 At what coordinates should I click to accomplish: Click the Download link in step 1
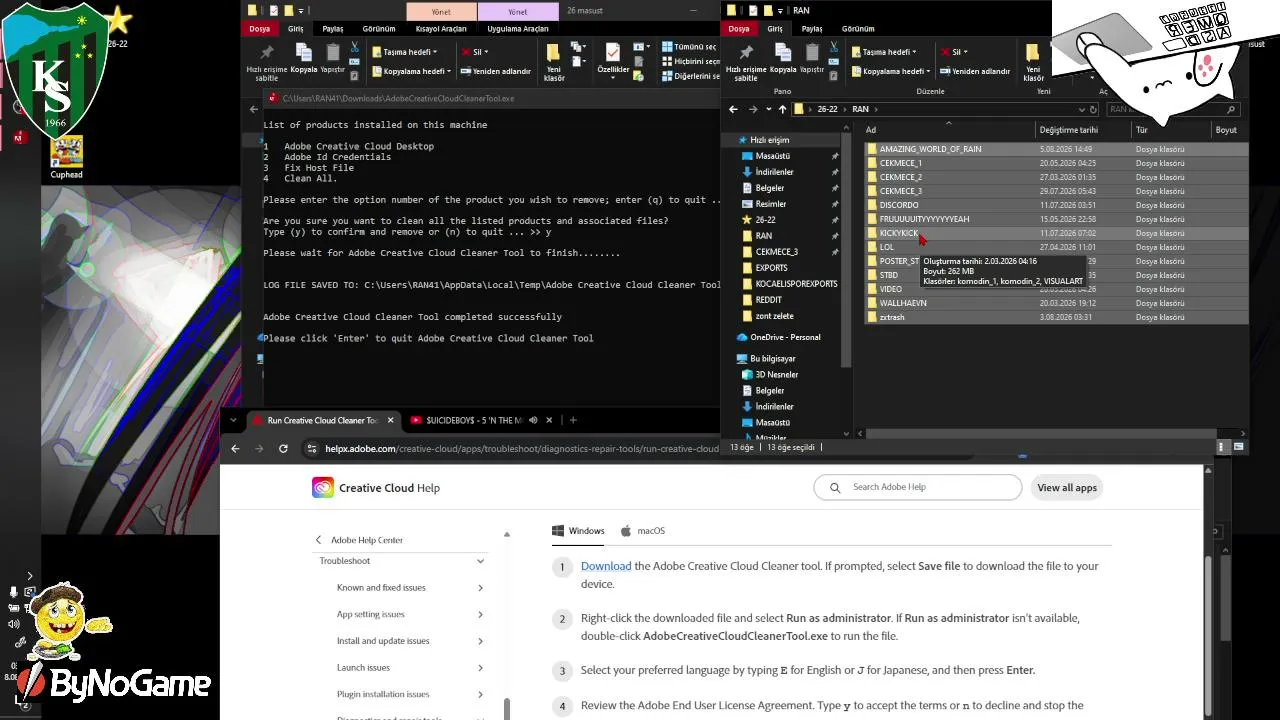click(x=606, y=566)
